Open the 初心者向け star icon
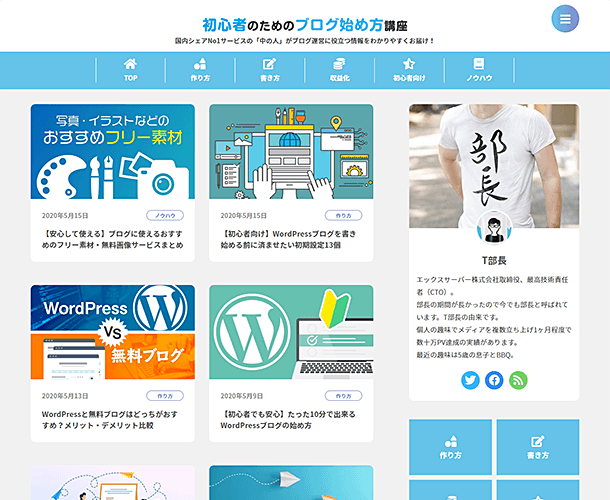The image size is (610, 500). pyautogui.click(x=408, y=64)
